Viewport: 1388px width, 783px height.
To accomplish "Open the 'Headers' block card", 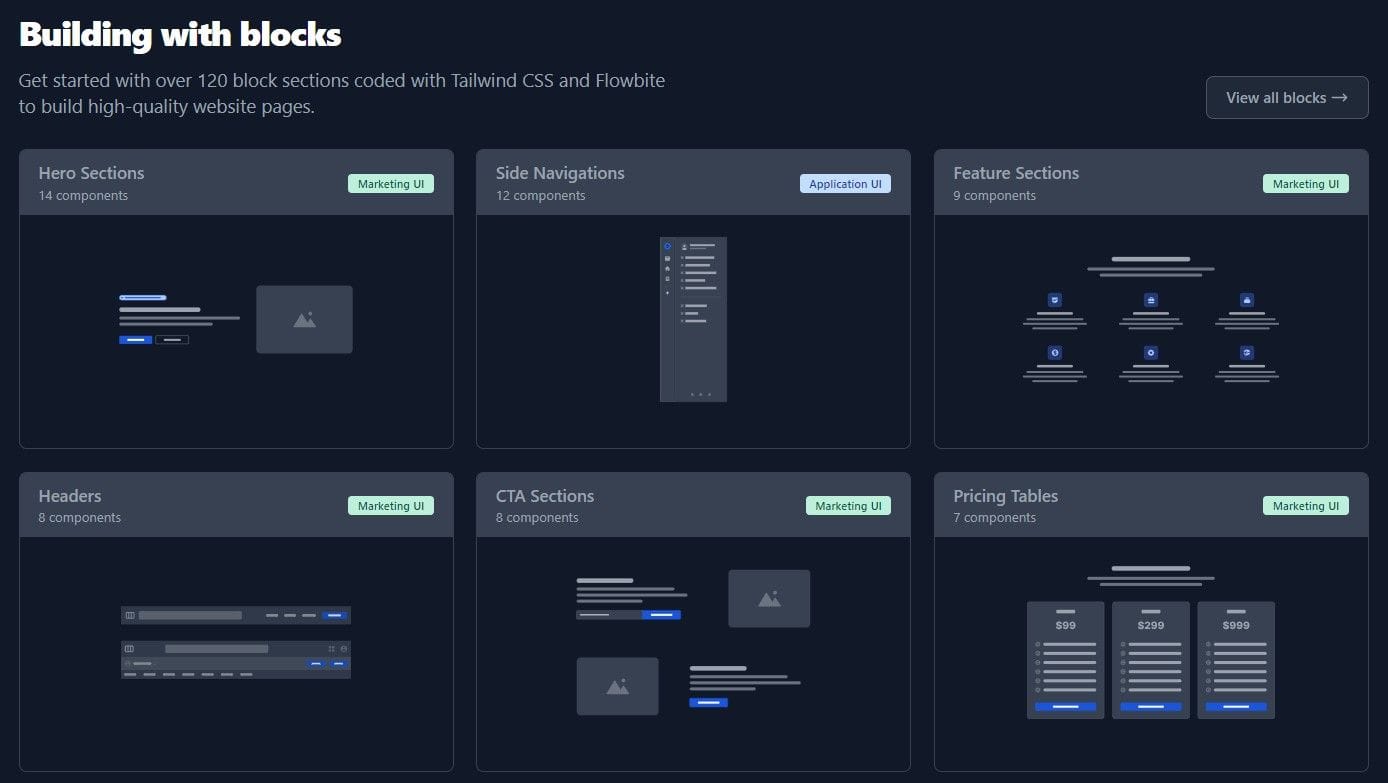I will [236, 620].
